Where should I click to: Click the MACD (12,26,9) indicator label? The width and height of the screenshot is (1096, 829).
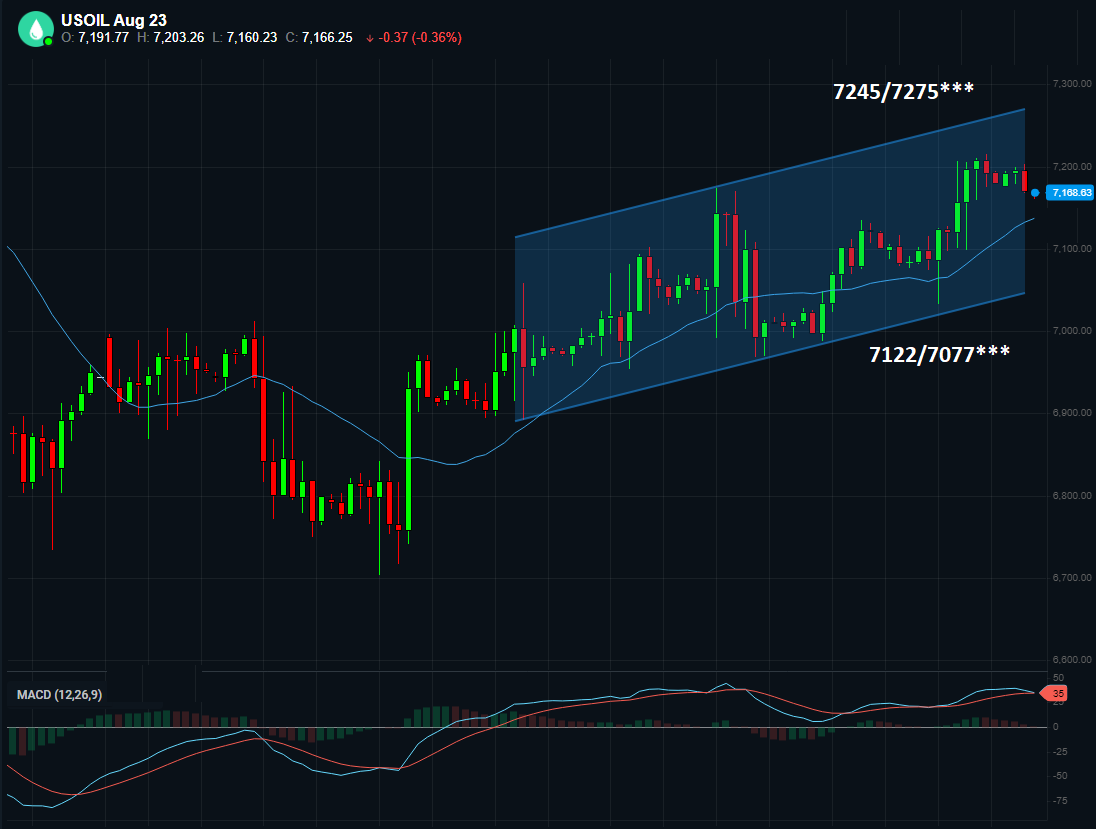[59, 695]
